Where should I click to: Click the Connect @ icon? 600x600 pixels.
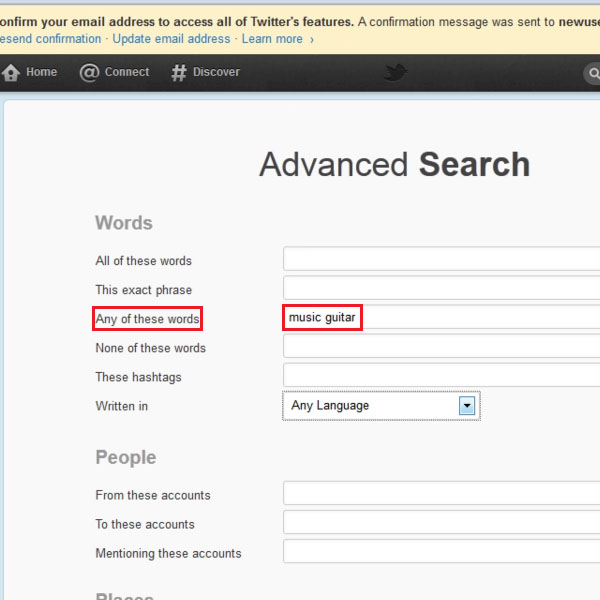coord(89,72)
